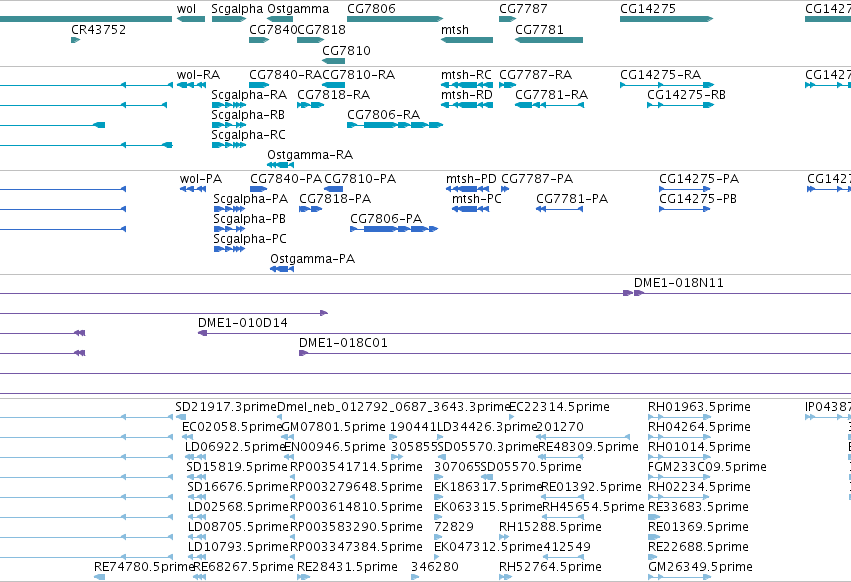Select transcript wol-RA
The width and height of the screenshot is (851, 582).
point(190,85)
